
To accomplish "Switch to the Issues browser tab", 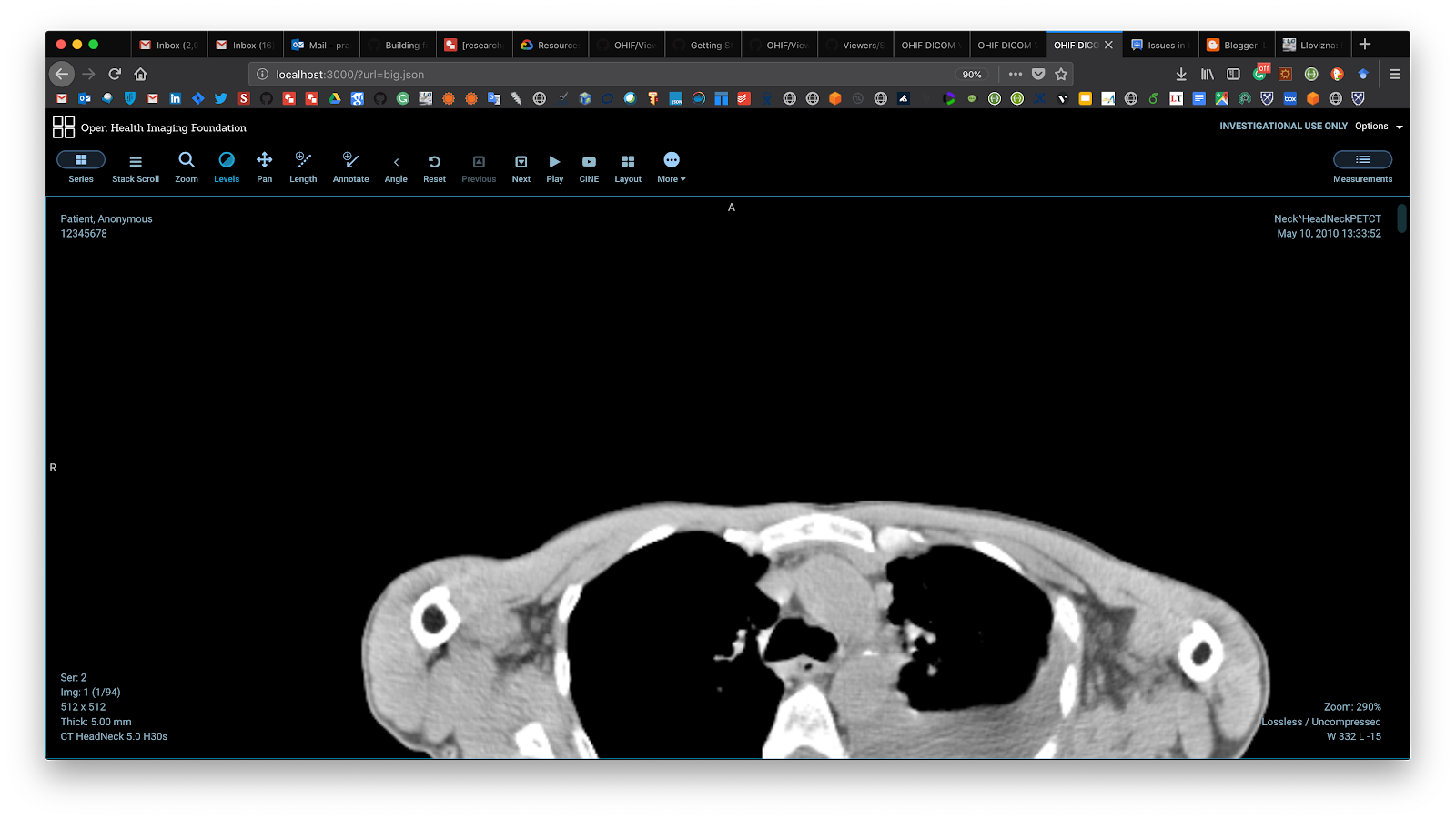I will tap(1159, 44).
